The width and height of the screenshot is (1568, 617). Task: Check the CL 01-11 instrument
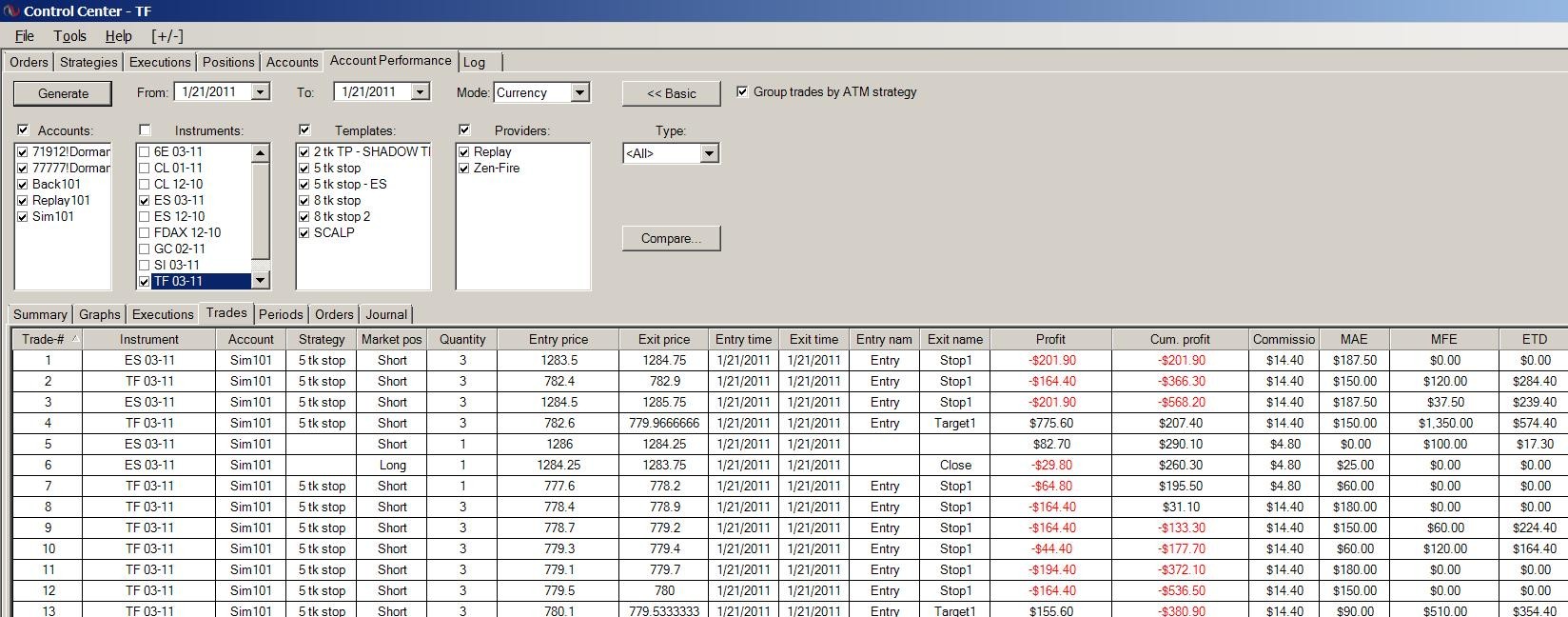point(145,168)
